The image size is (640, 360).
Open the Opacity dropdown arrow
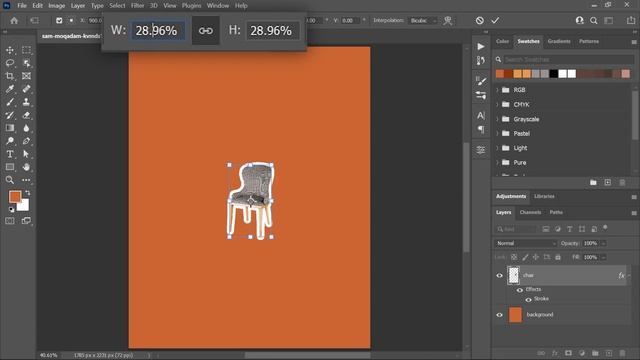pos(604,243)
